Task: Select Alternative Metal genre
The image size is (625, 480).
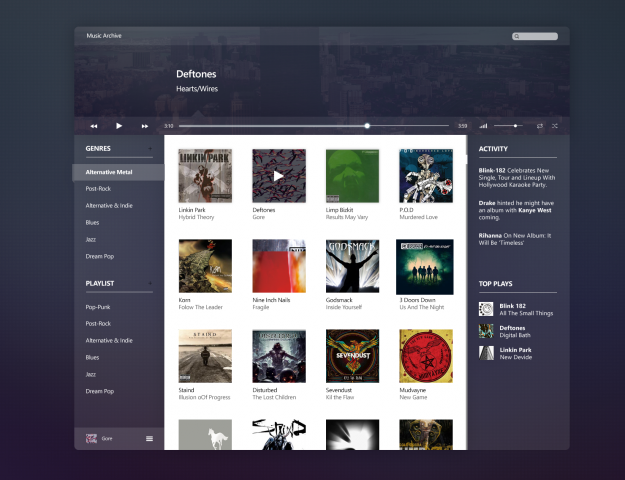Action: [118, 172]
